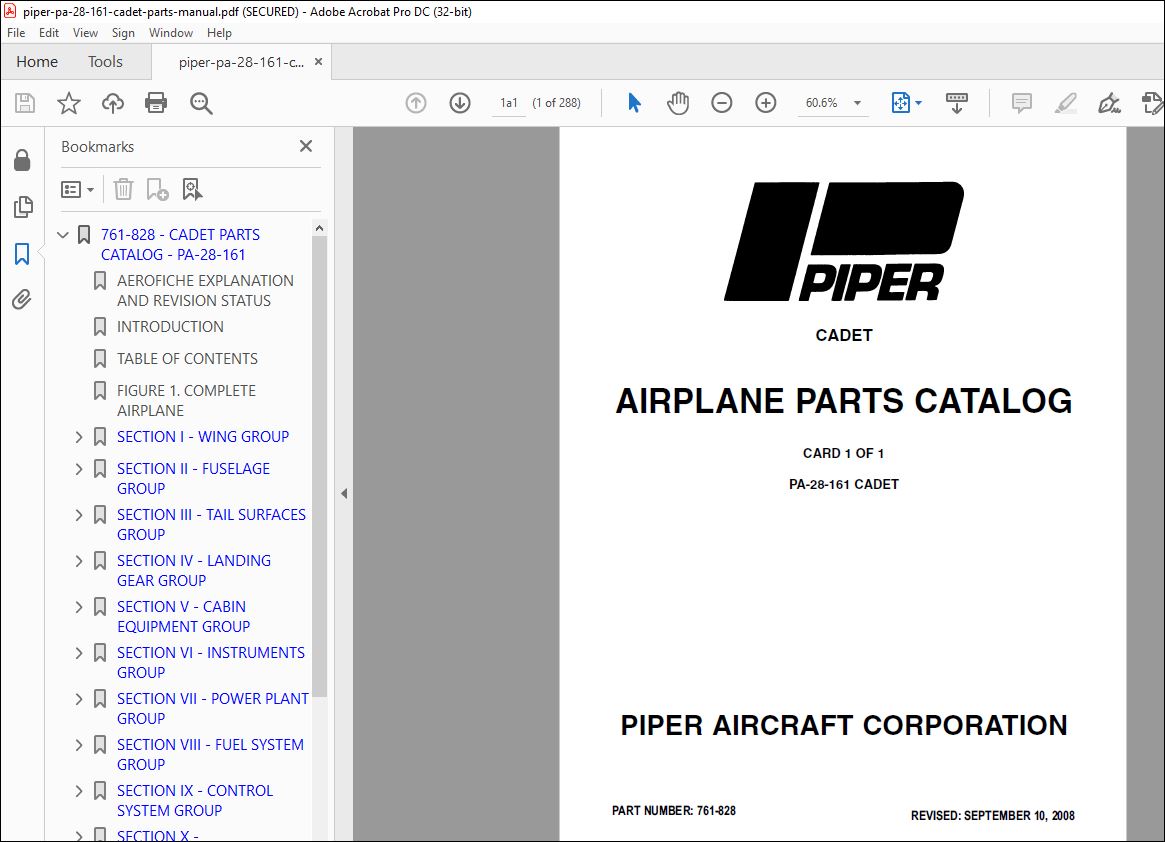
Task: Click the zoom percentage field
Action: 822,103
